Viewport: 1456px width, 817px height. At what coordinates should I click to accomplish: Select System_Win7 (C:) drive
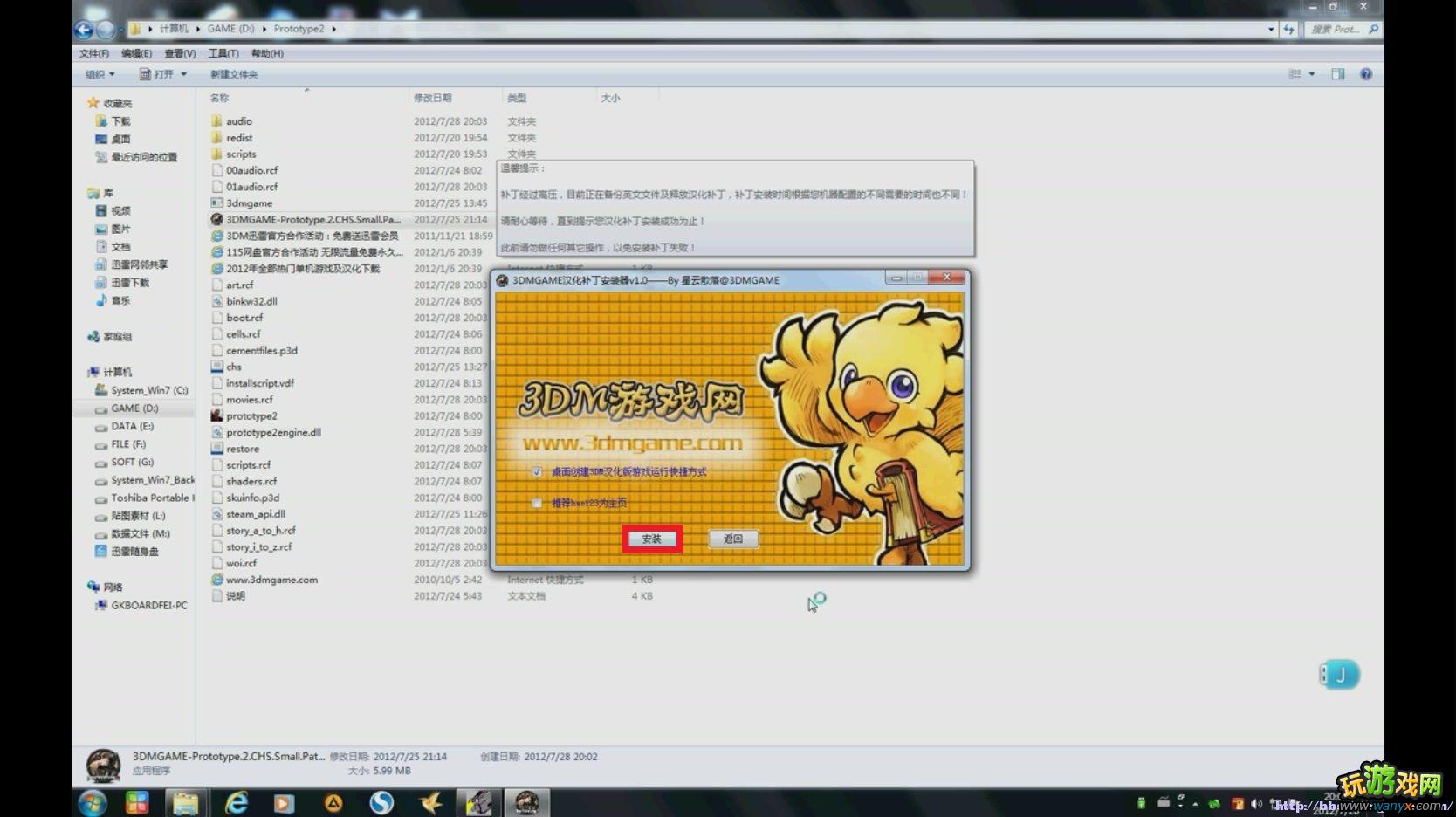pyautogui.click(x=149, y=390)
